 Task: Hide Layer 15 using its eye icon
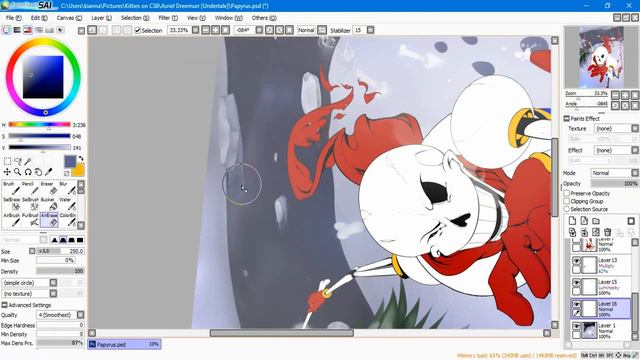click(x=576, y=282)
